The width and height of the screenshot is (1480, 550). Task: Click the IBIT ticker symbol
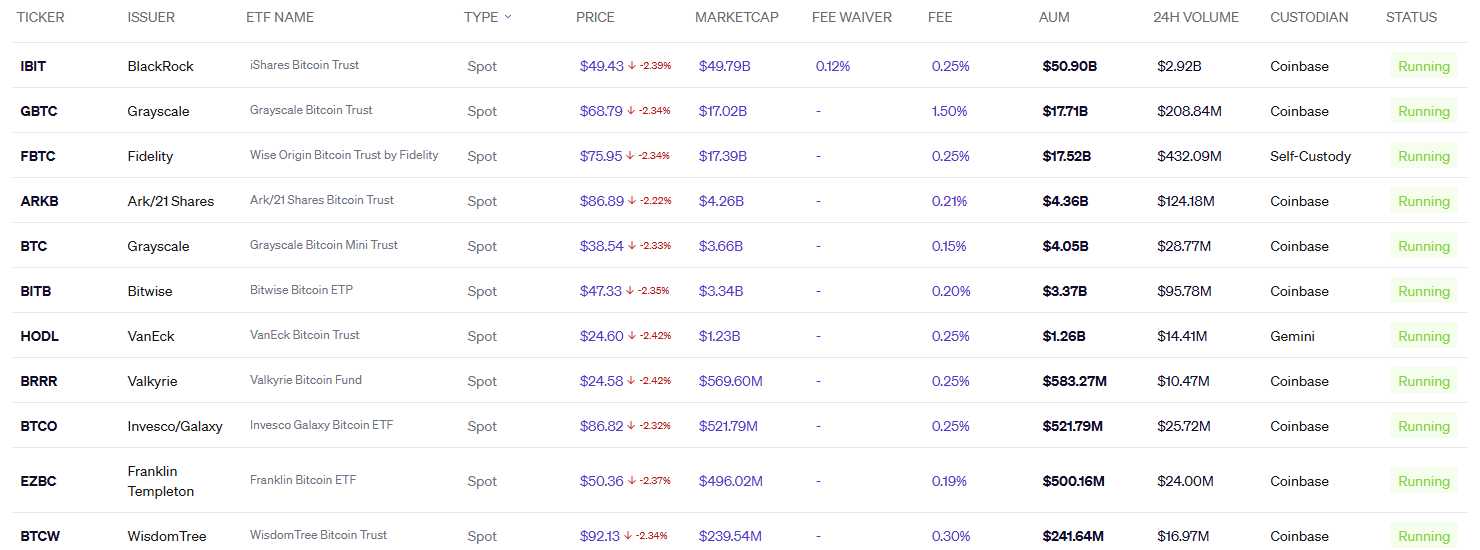coord(33,66)
